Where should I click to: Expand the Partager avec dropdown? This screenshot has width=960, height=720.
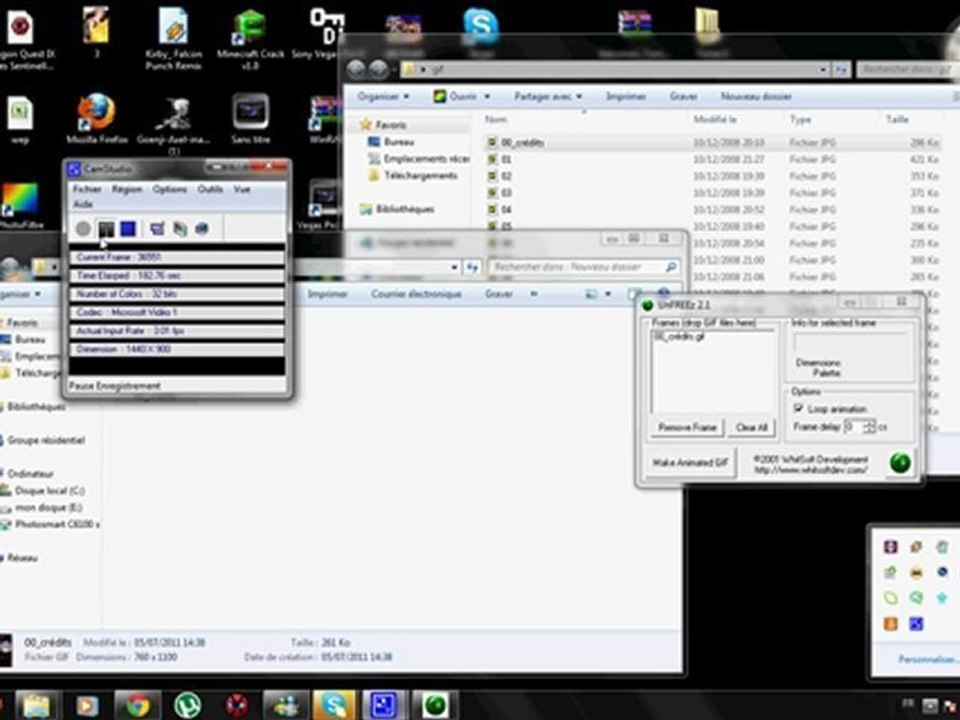[x=546, y=97]
